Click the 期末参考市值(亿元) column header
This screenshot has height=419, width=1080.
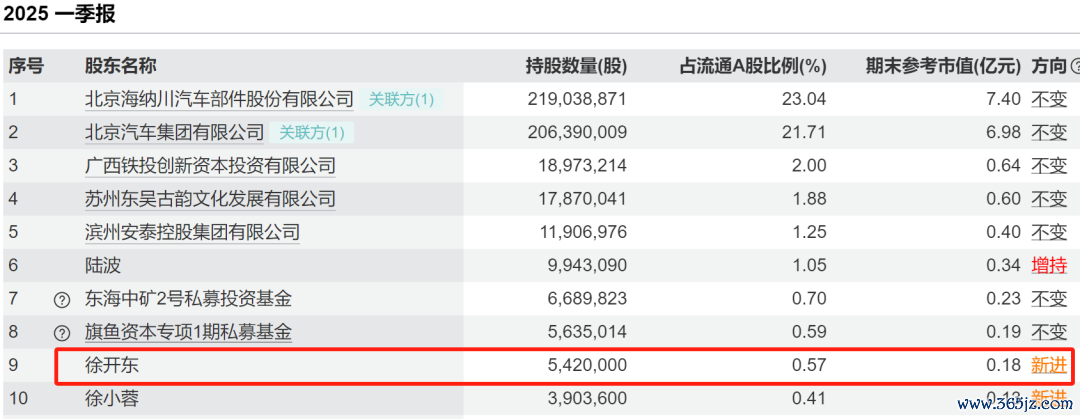point(943,66)
